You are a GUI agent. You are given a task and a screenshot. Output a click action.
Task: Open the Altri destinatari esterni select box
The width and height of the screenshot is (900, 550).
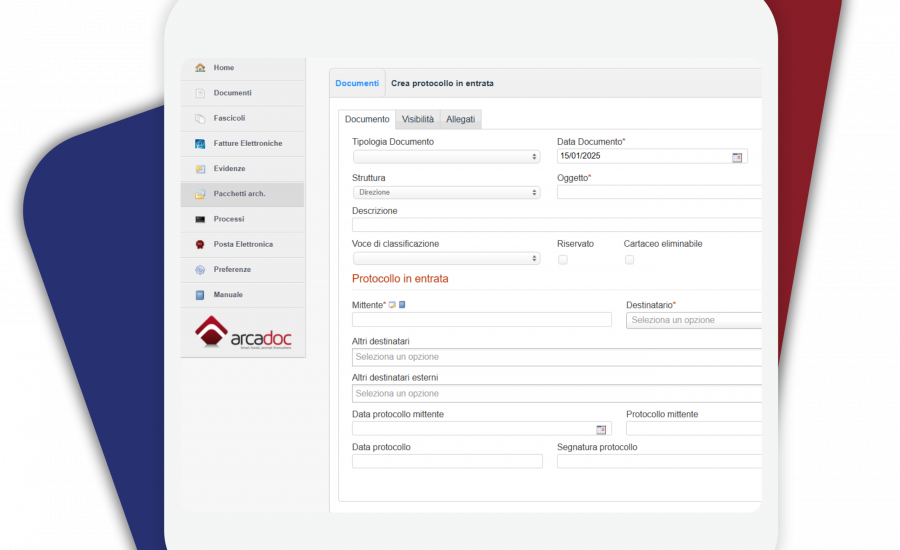pos(557,394)
